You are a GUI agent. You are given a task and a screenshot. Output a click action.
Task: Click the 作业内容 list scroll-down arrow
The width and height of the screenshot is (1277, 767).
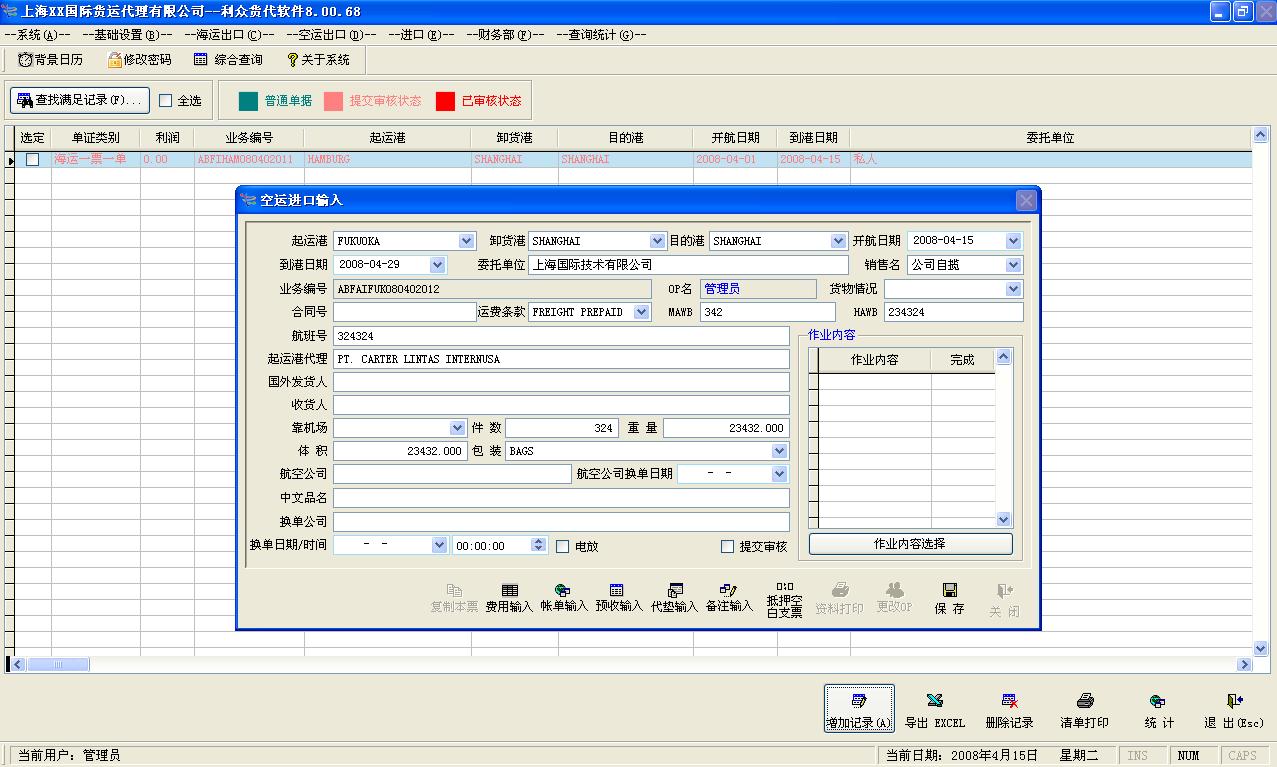coord(1004,520)
